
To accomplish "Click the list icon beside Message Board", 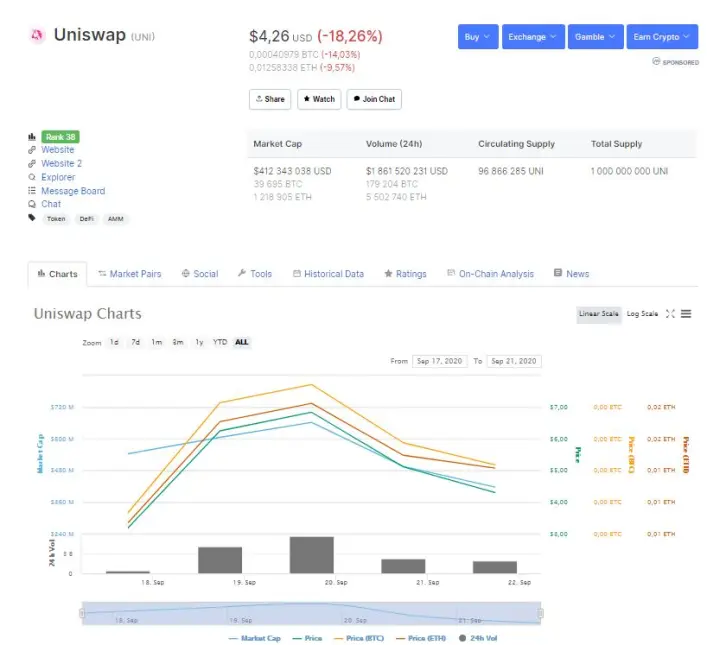I will [32, 191].
